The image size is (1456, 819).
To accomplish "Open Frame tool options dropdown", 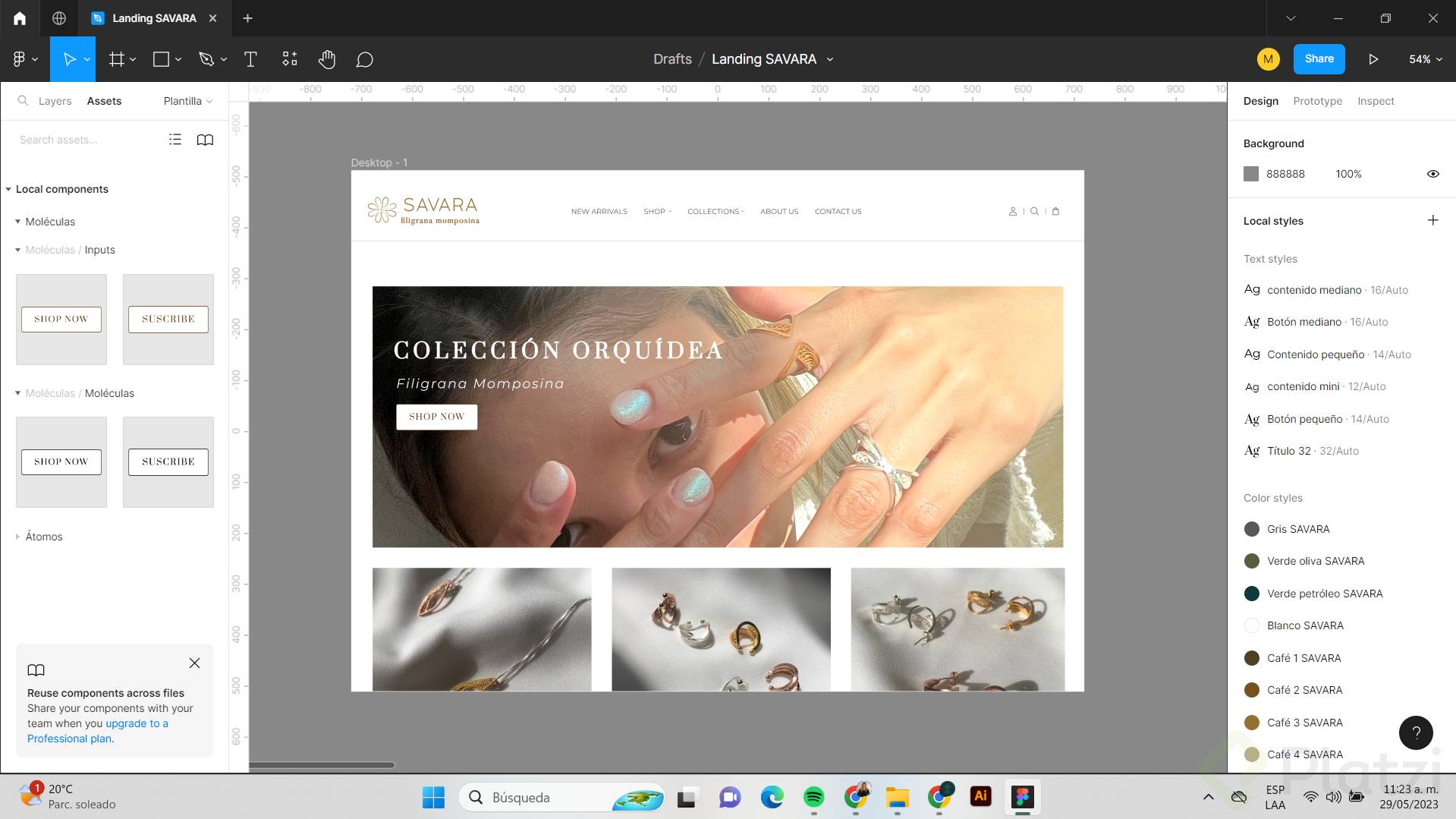I will pos(133,59).
